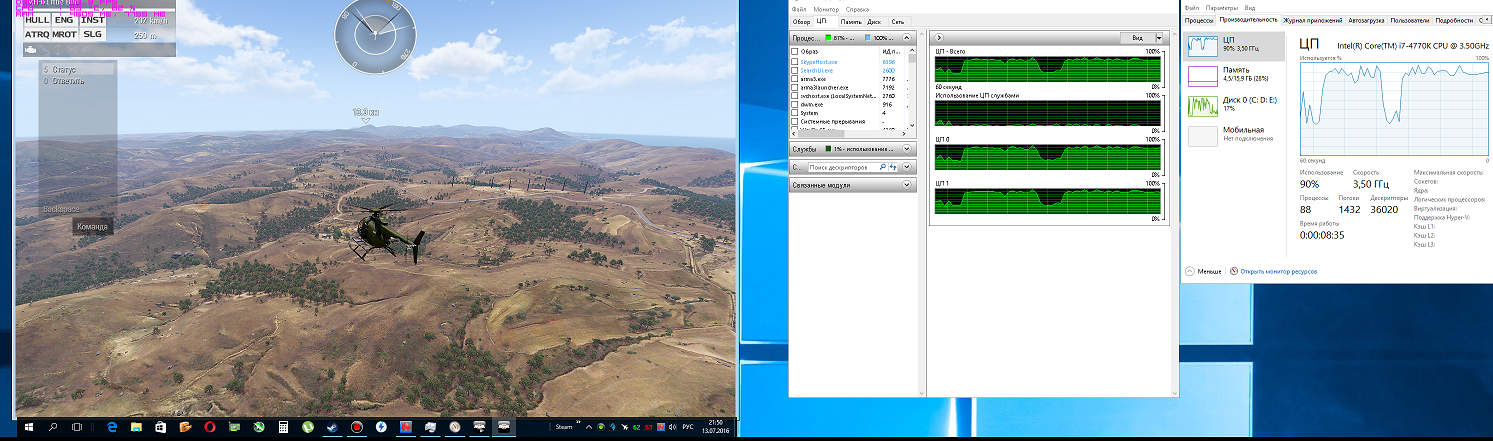Check the Образ select-all checkbox
The image size is (1493, 441).
[x=794, y=51]
